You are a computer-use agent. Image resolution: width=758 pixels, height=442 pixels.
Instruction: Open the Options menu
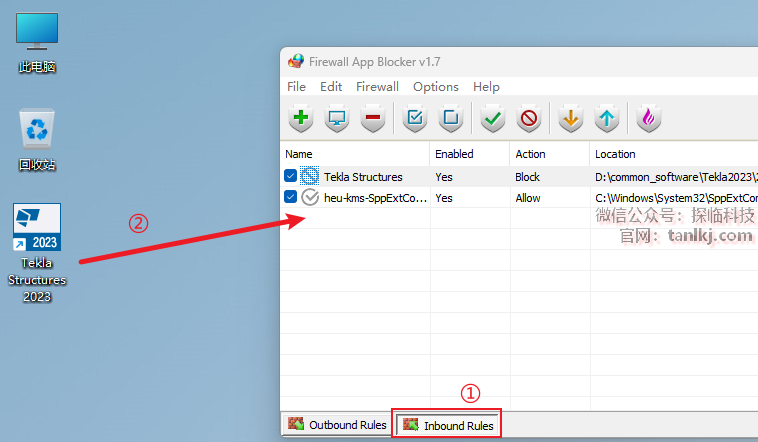click(x=436, y=87)
